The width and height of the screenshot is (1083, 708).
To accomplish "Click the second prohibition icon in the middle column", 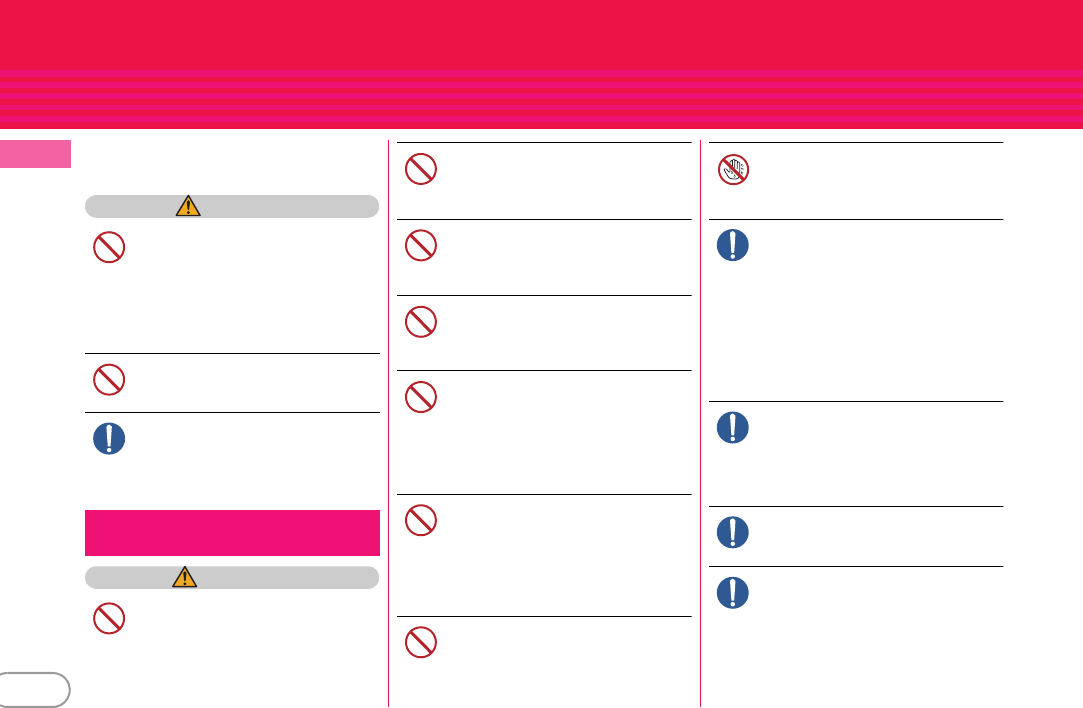I will [421, 245].
